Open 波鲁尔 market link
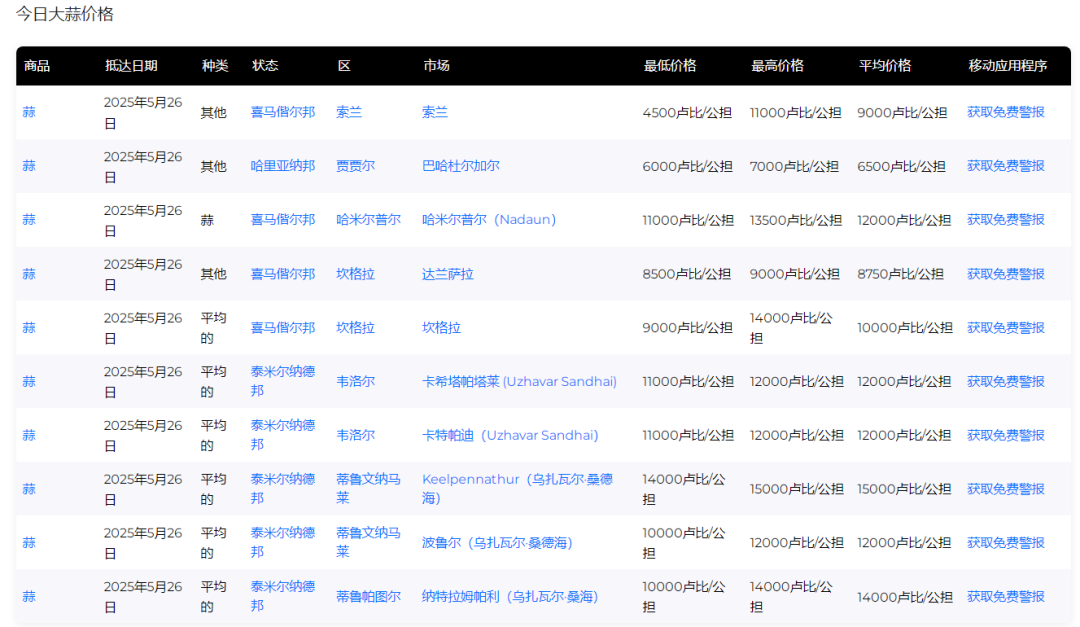 pos(497,543)
